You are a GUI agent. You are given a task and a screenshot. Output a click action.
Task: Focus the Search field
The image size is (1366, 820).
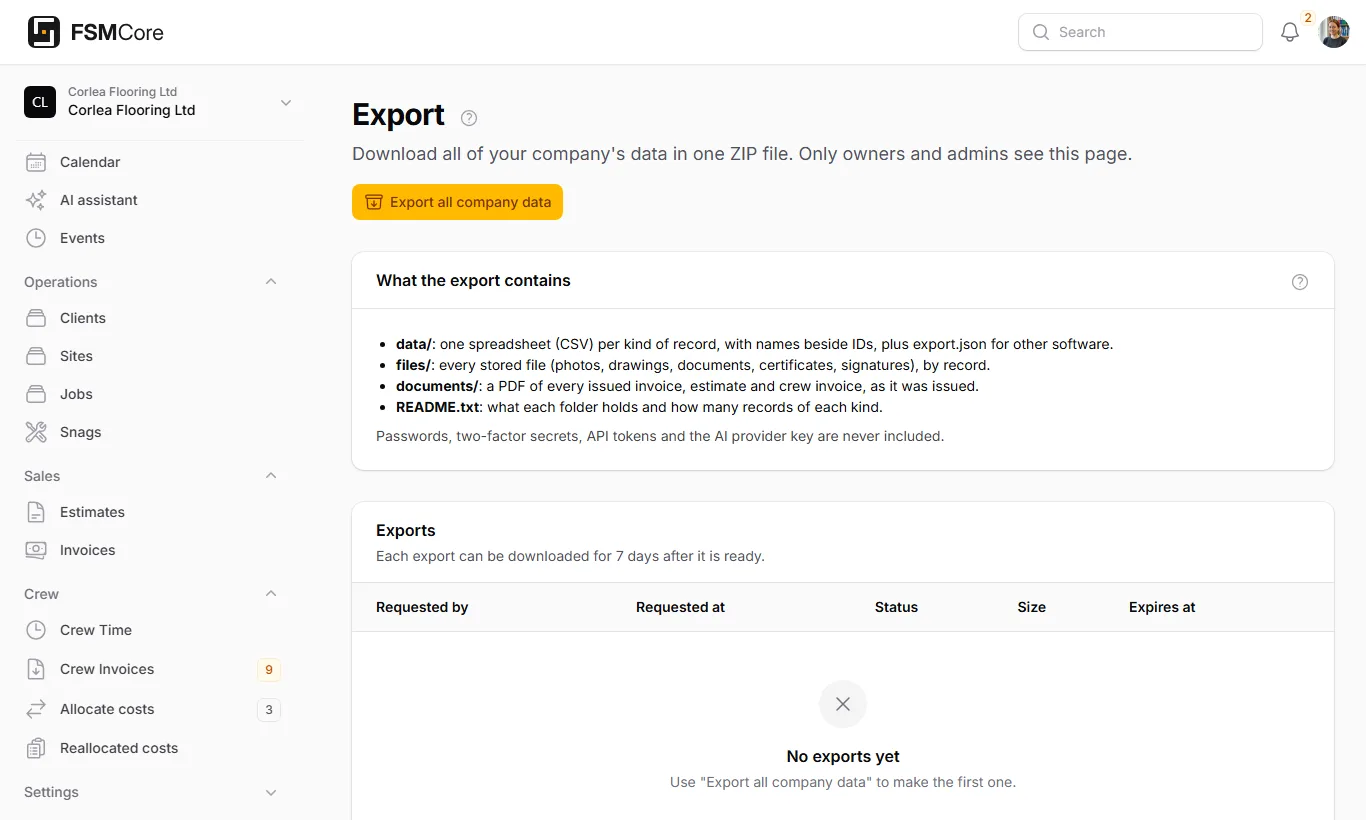tap(1140, 32)
